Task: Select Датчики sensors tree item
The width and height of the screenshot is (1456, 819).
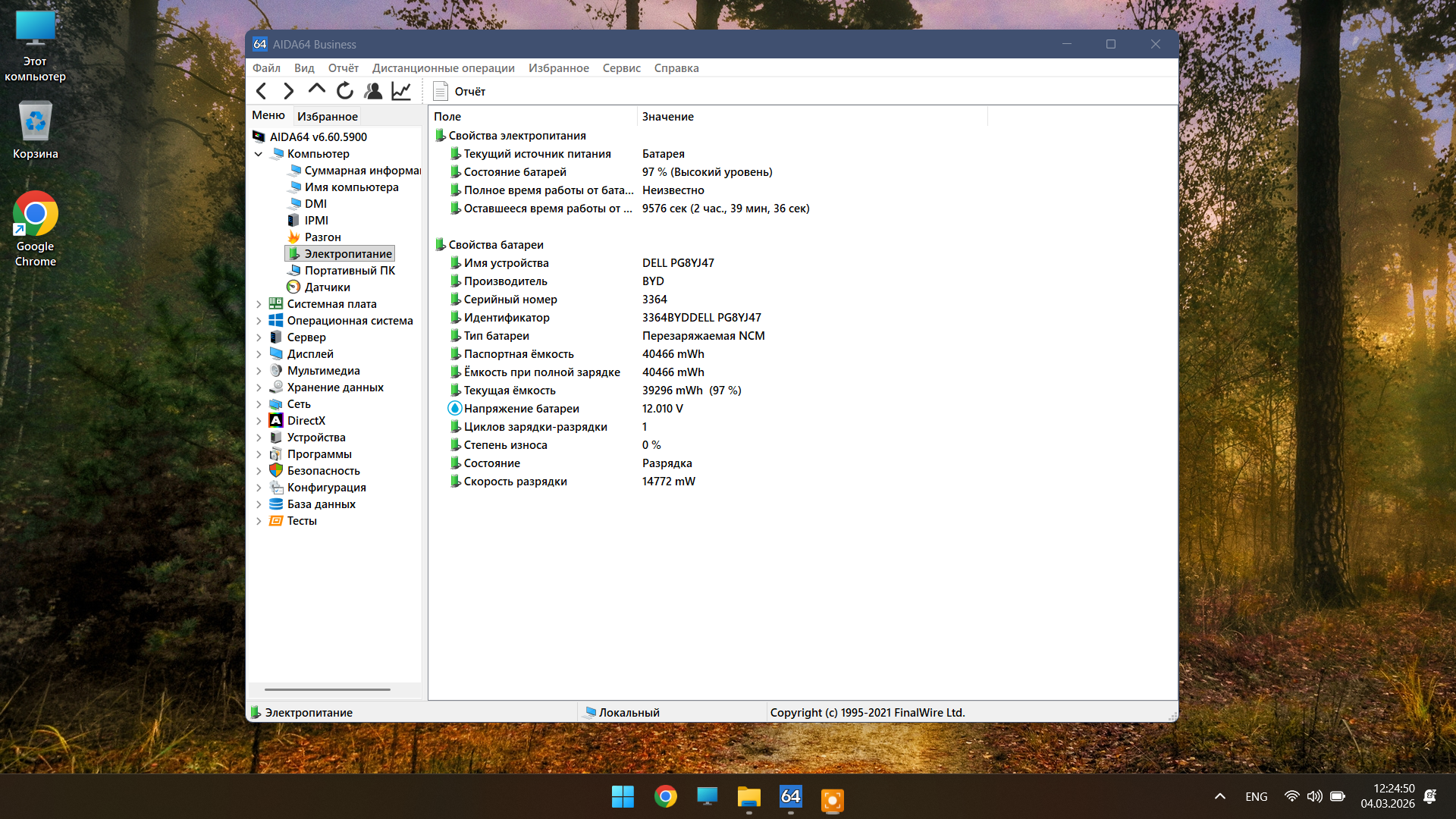Action: click(327, 287)
